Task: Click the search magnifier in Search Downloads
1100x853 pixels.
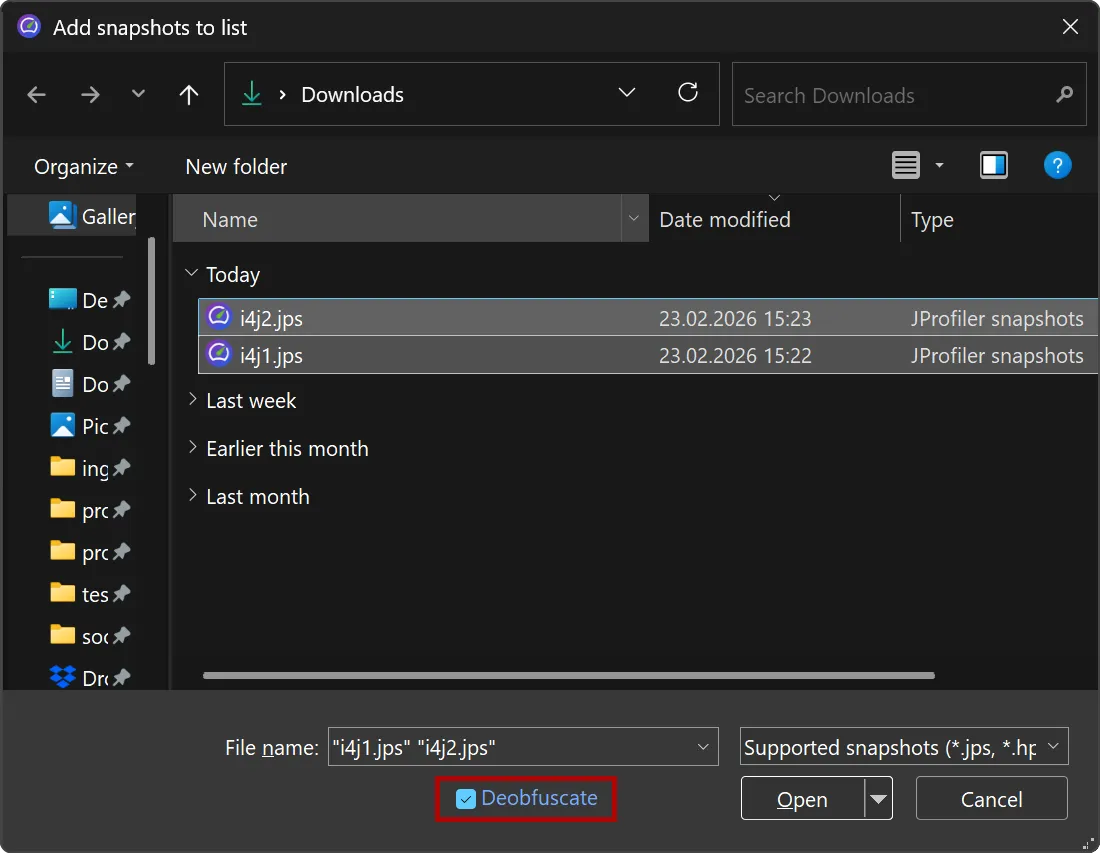Action: point(1064,94)
